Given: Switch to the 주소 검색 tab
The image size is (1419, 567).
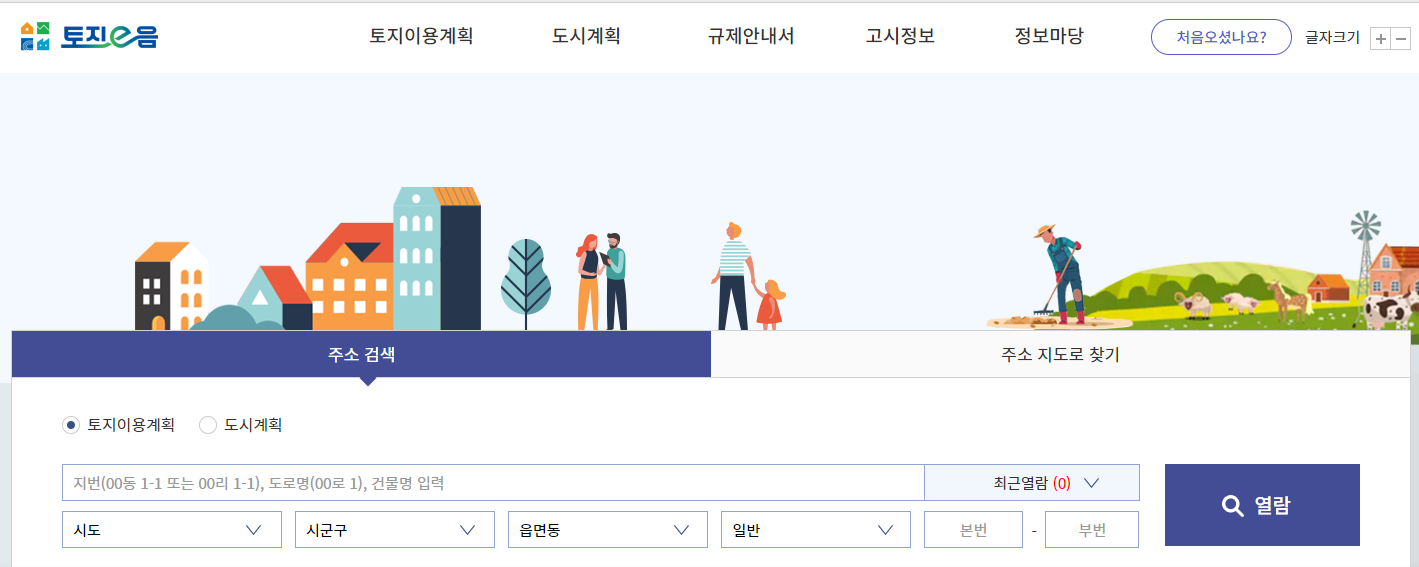Looking at the screenshot, I should click(361, 354).
